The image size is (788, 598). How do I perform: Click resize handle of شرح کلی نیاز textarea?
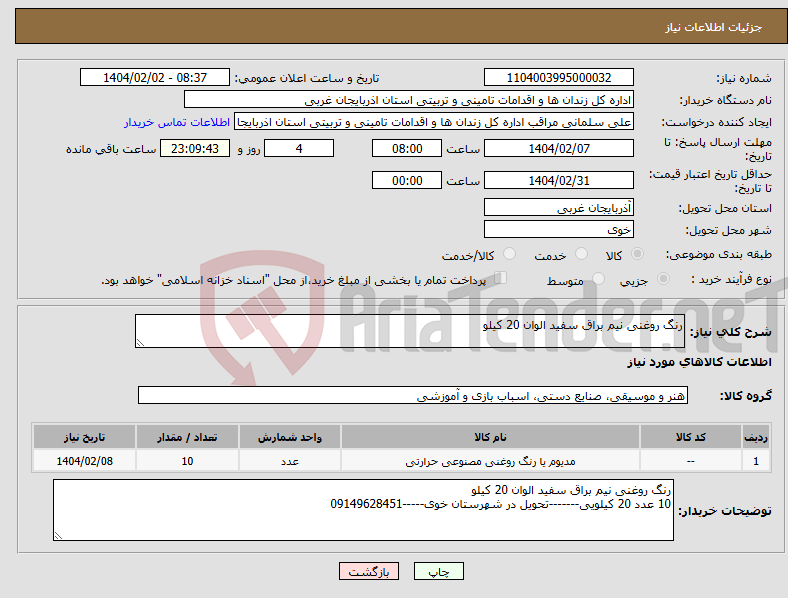(x=140, y=343)
